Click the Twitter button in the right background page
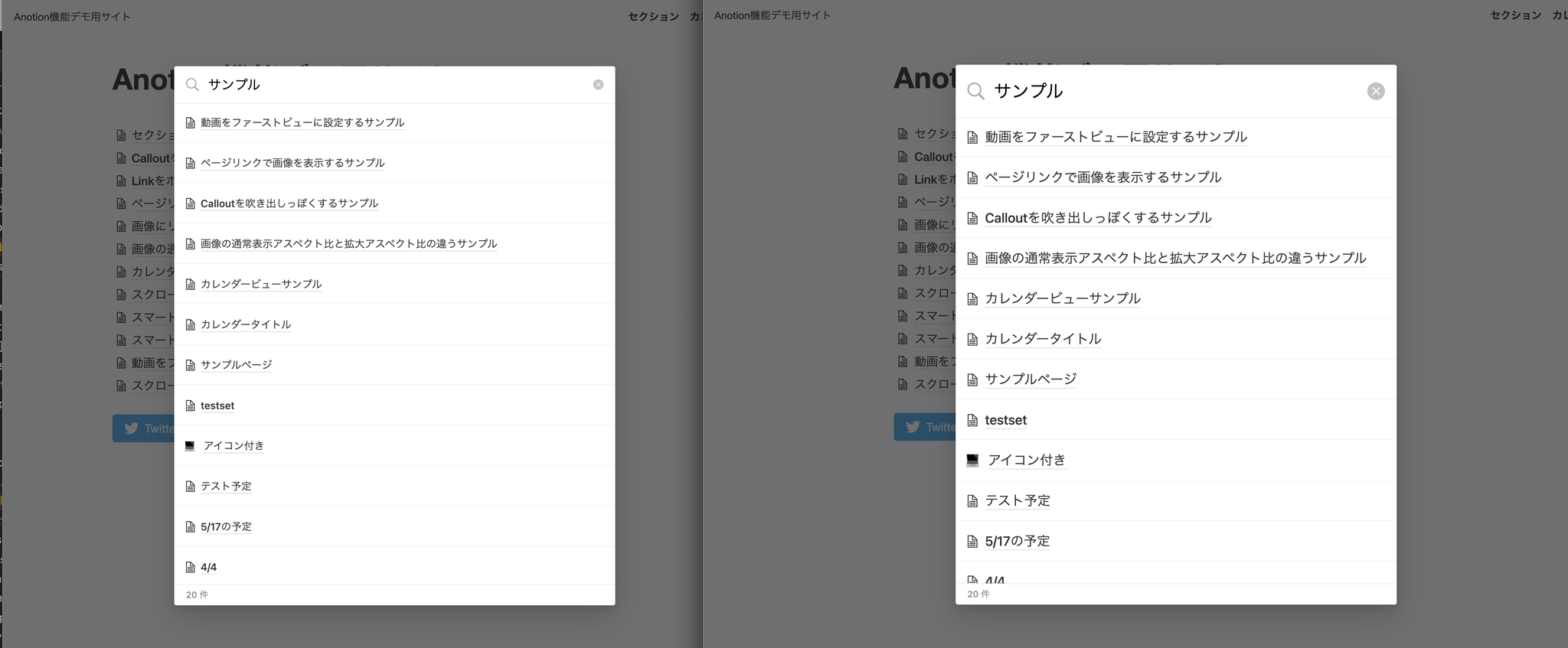The image size is (1568, 648). [x=925, y=427]
